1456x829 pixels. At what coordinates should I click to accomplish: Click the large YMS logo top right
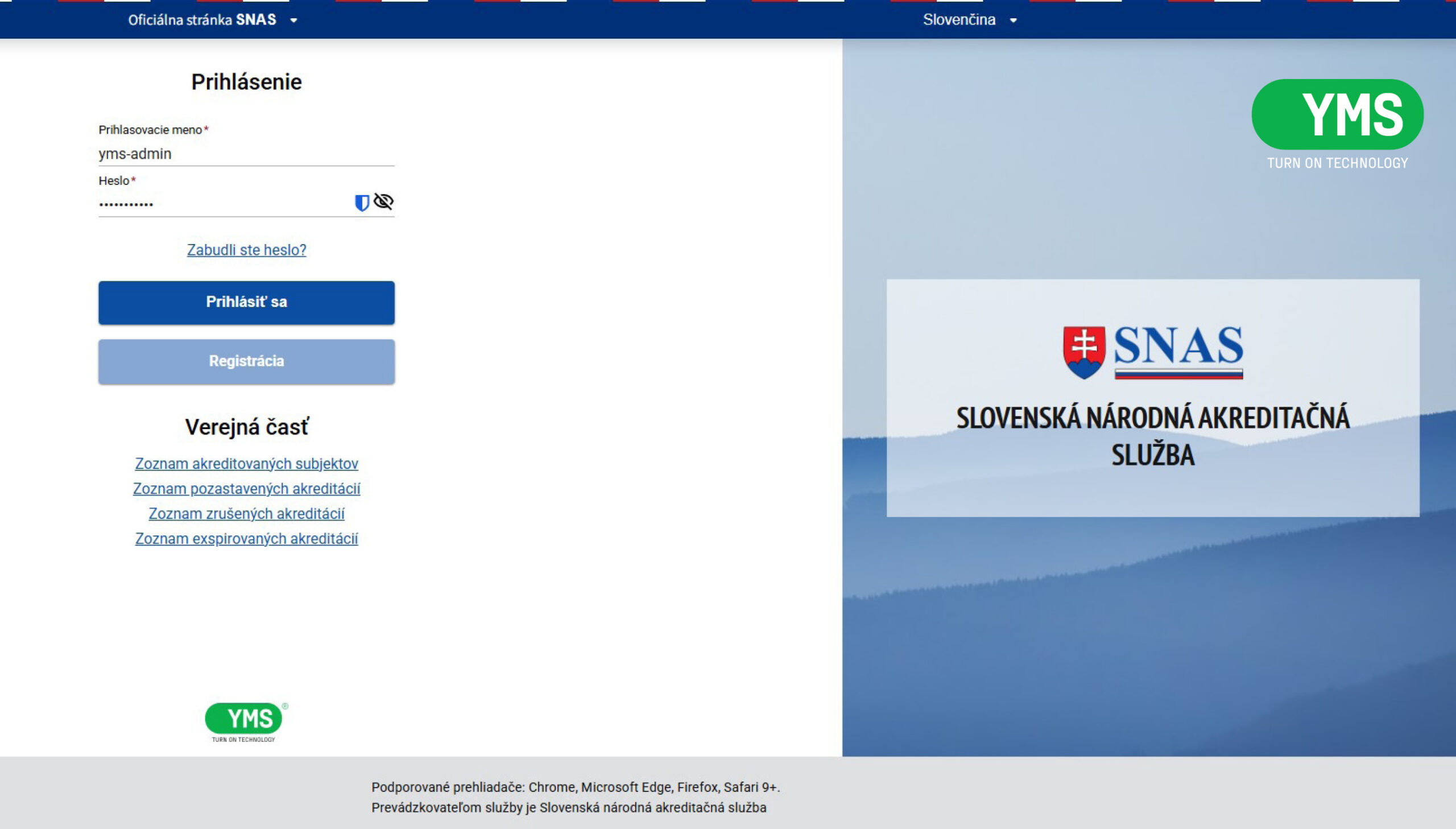pyautogui.click(x=1337, y=115)
